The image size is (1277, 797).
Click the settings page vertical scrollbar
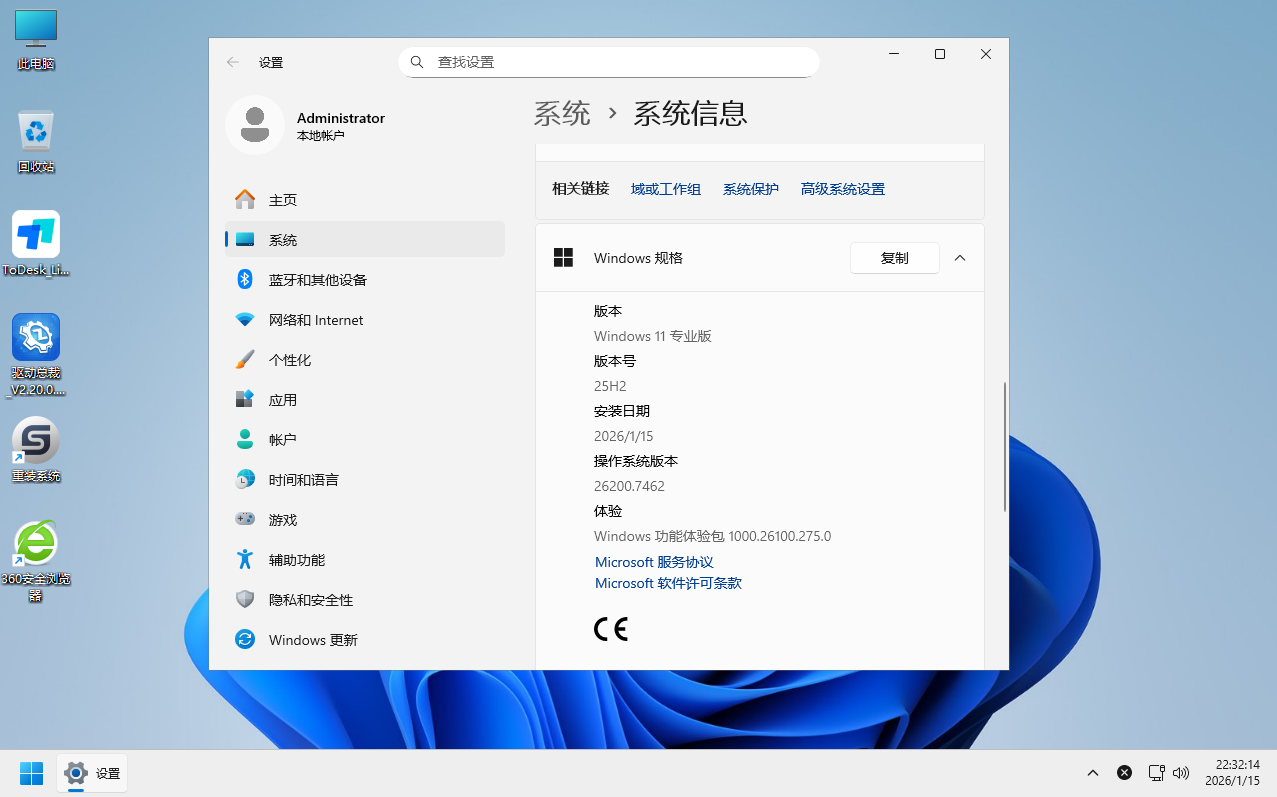tap(1004, 446)
